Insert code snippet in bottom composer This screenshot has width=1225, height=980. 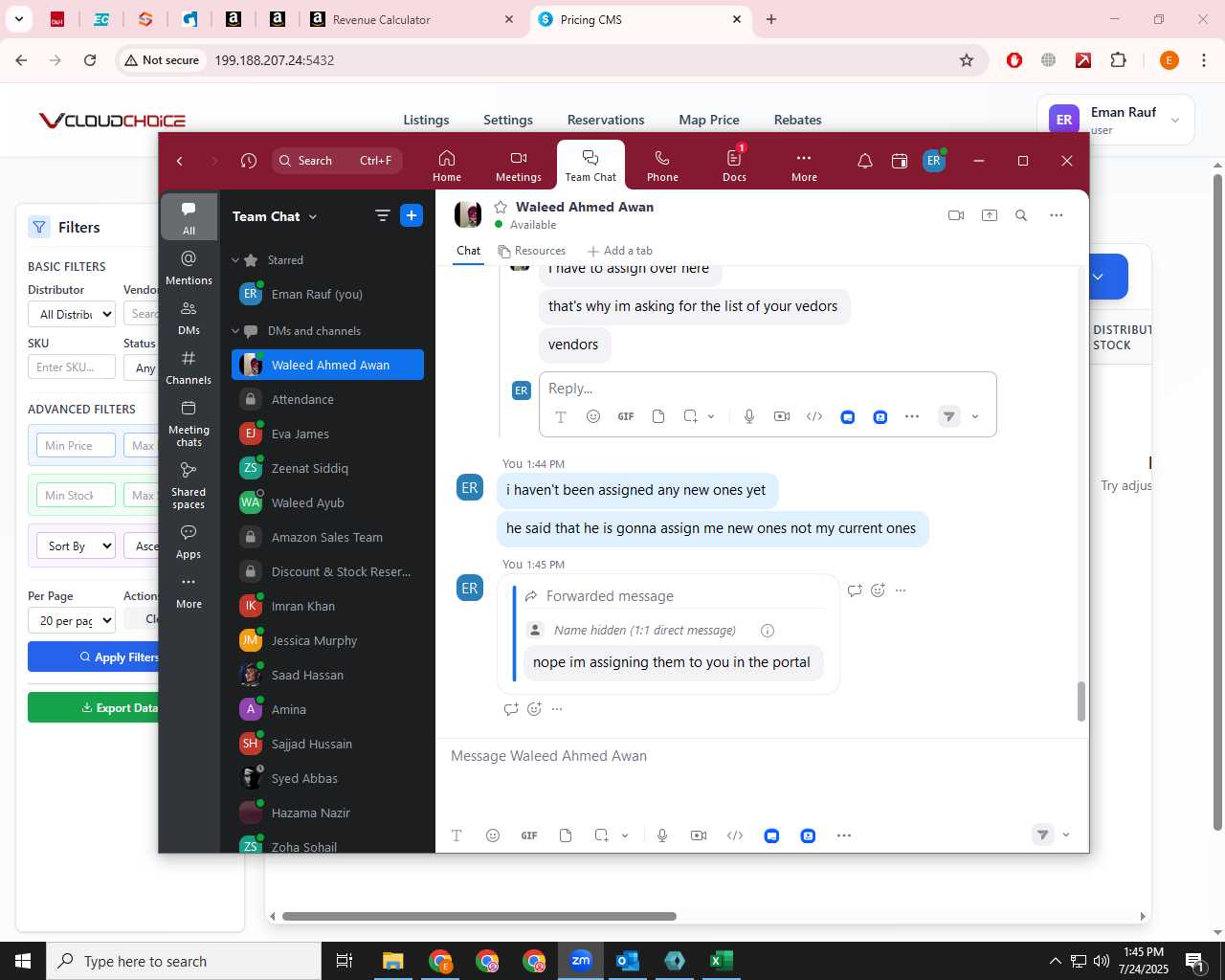(735, 835)
